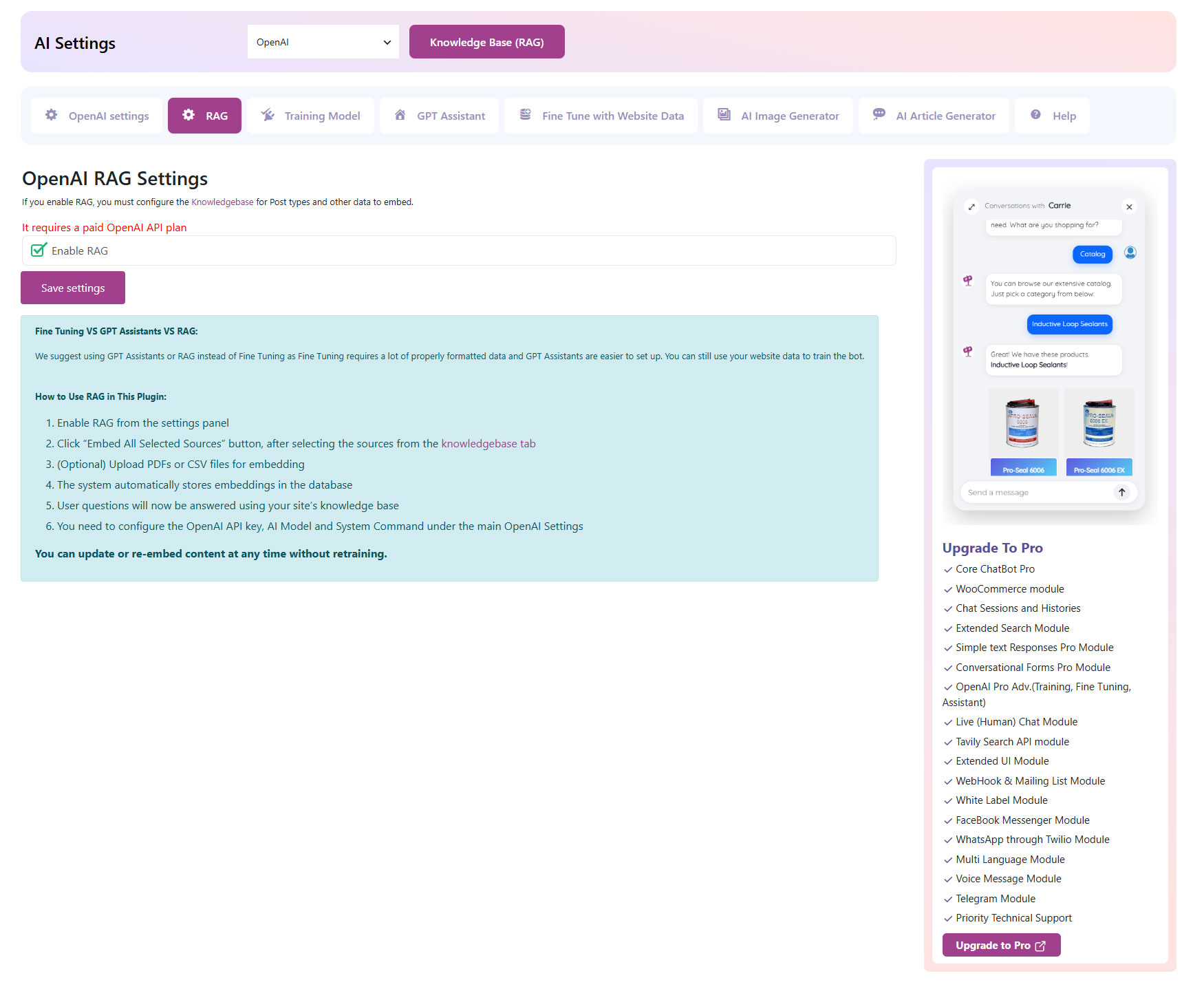Click the user avatar icon in chat preview
1204x991 pixels.
click(1130, 253)
